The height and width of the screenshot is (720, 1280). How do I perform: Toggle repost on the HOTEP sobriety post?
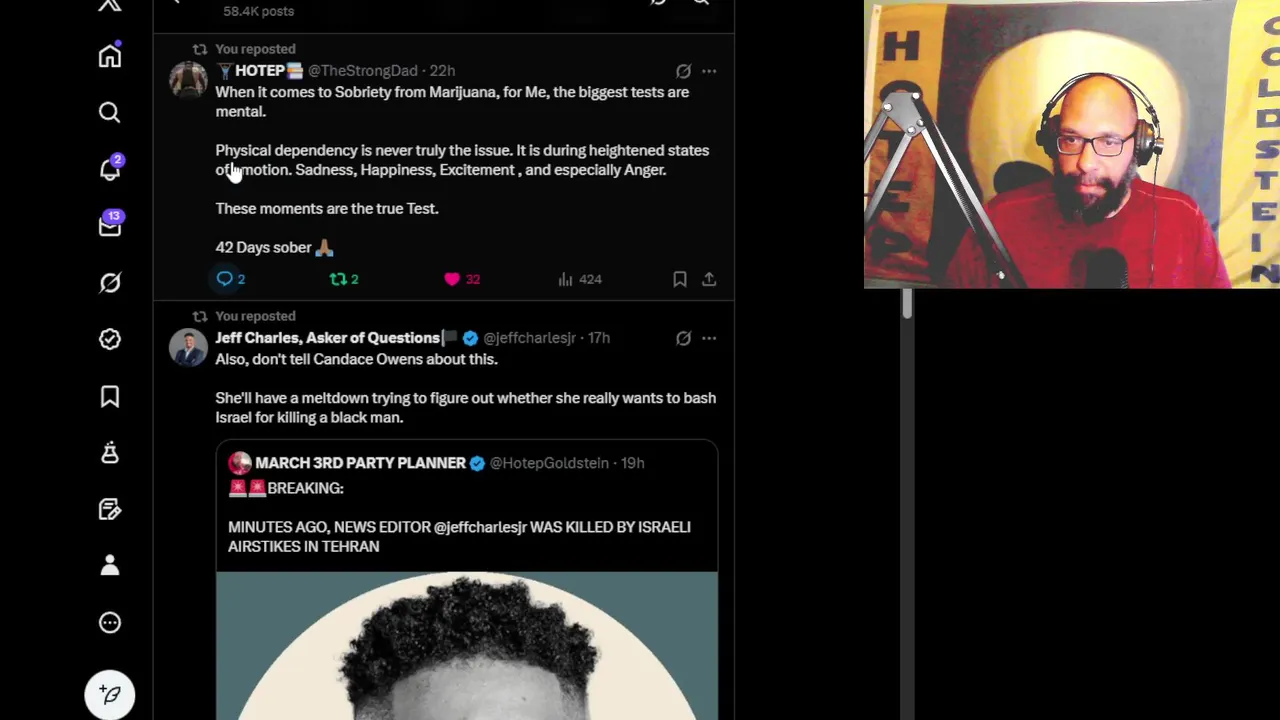(338, 279)
